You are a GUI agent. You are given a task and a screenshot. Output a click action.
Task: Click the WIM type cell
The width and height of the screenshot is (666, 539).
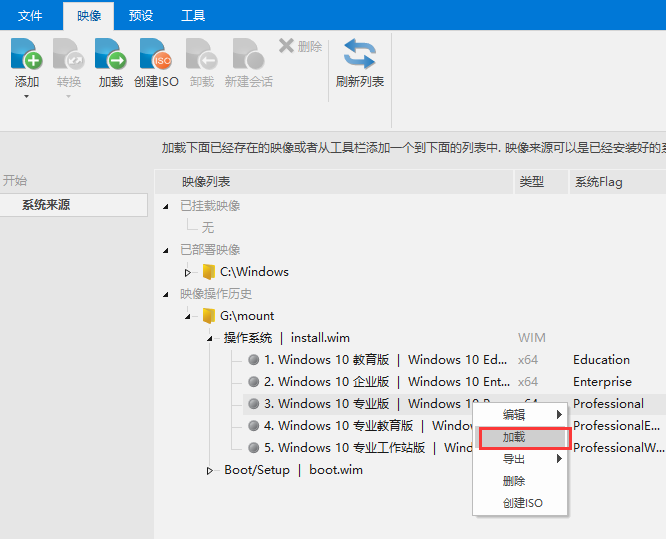[x=531, y=338]
